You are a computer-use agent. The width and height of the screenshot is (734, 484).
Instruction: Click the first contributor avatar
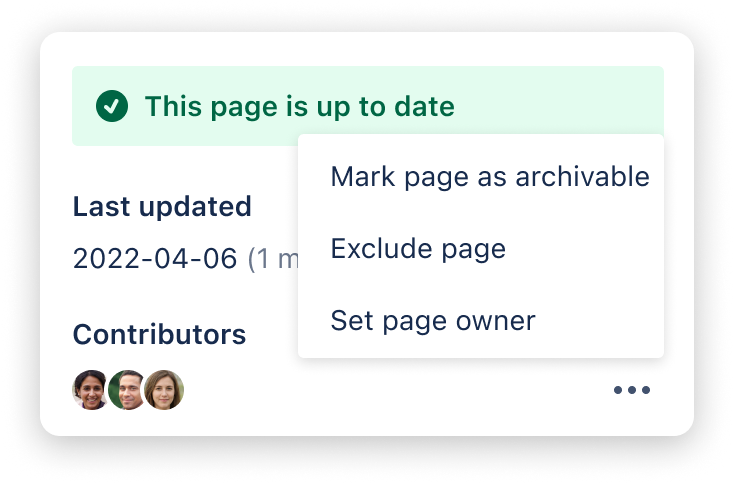[x=90, y=390]
